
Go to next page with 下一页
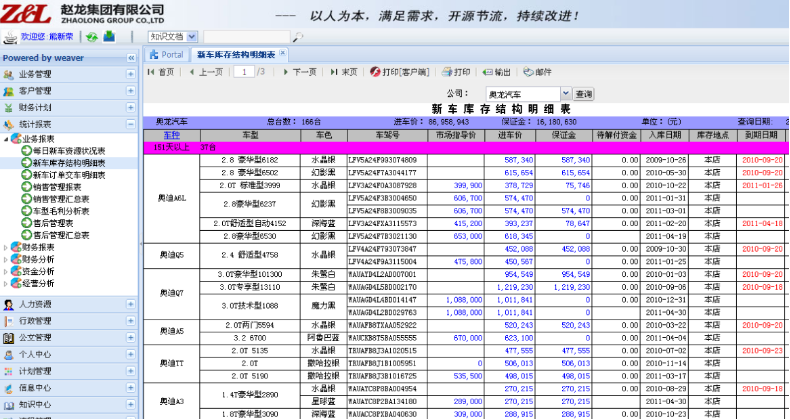coord(300,73)
